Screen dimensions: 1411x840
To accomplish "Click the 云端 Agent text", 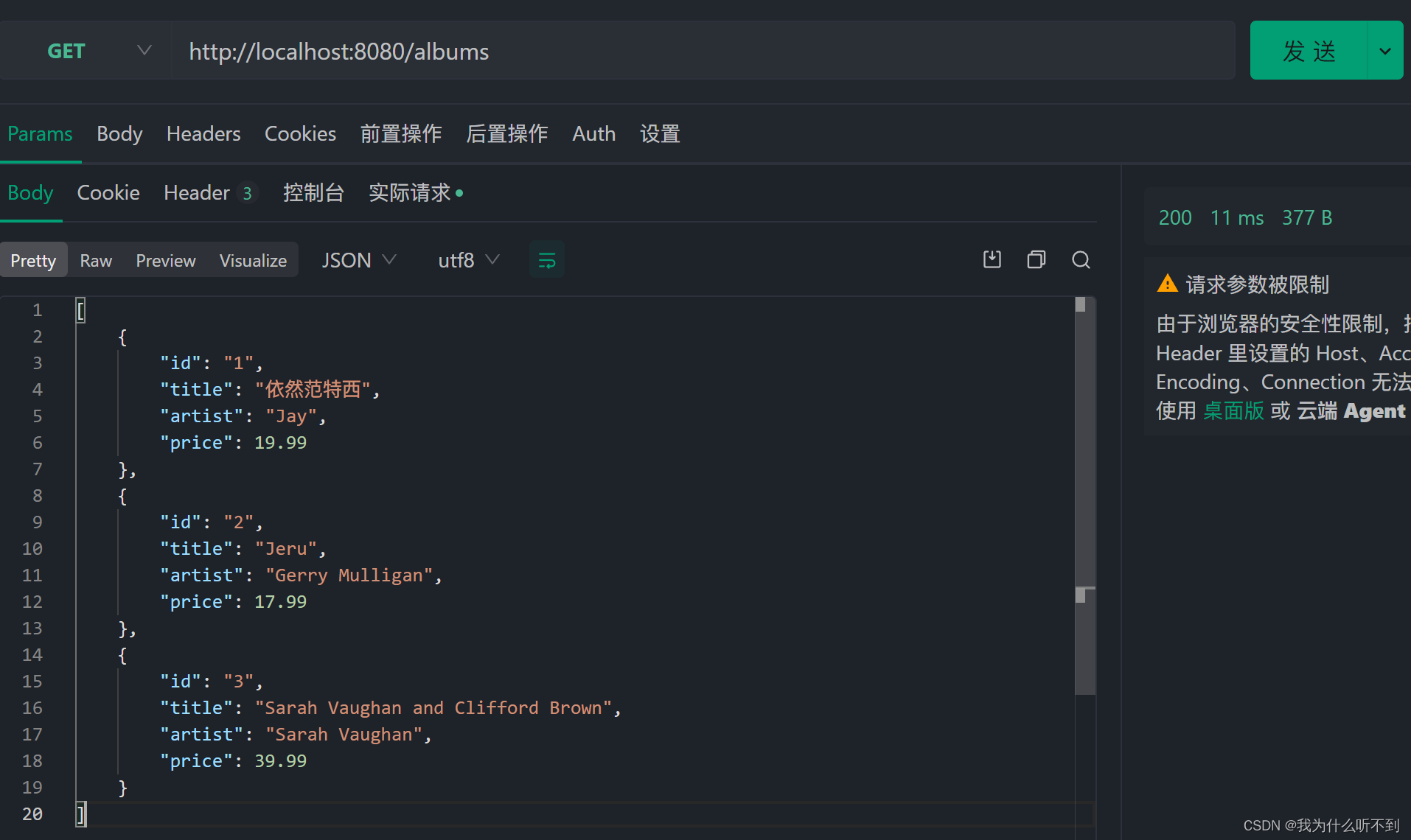I will click(x=1351, y=411).
